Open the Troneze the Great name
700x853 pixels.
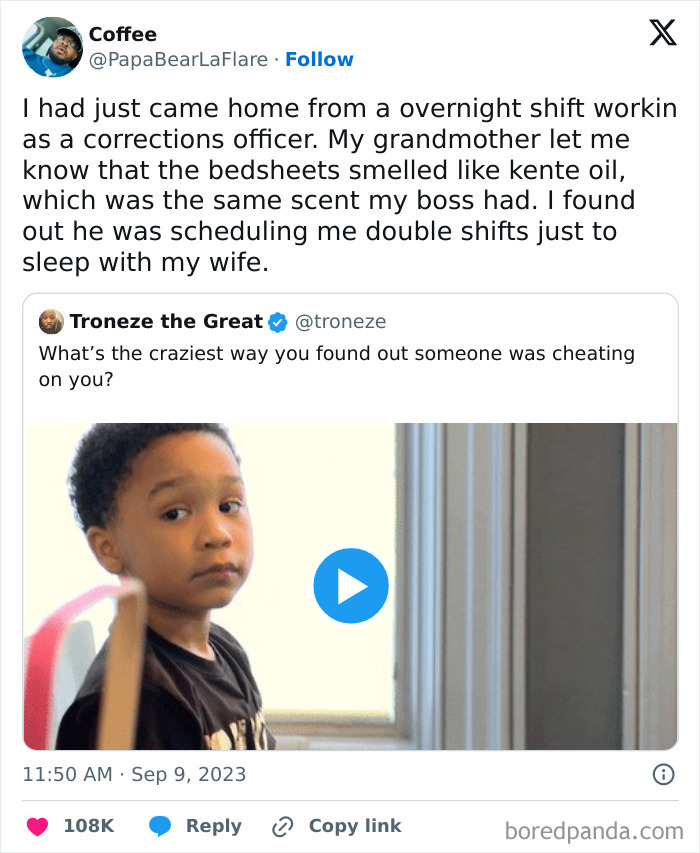point(166,322)
